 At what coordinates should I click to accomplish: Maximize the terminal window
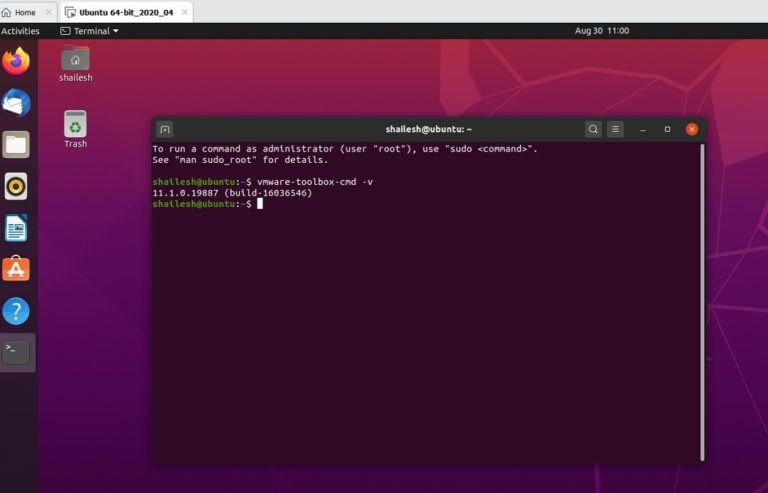(x=667, y=129)
